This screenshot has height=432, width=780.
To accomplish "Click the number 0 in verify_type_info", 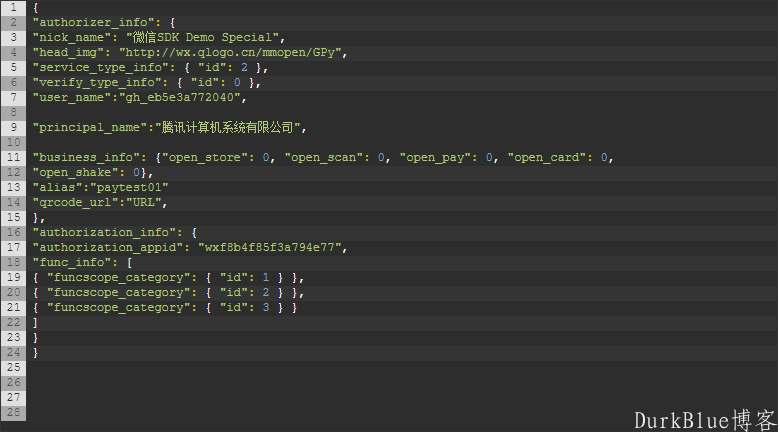I will pyautogui.click(x=237, y=82).
